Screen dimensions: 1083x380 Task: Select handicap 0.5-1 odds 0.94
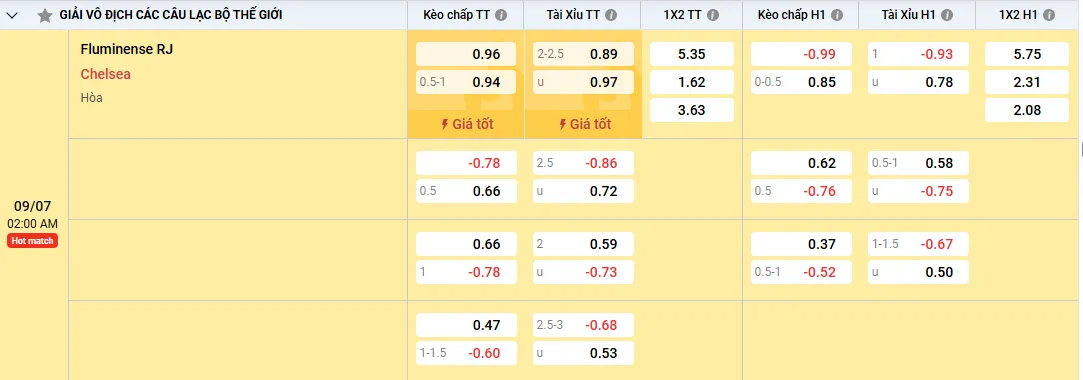coord(466,82)
